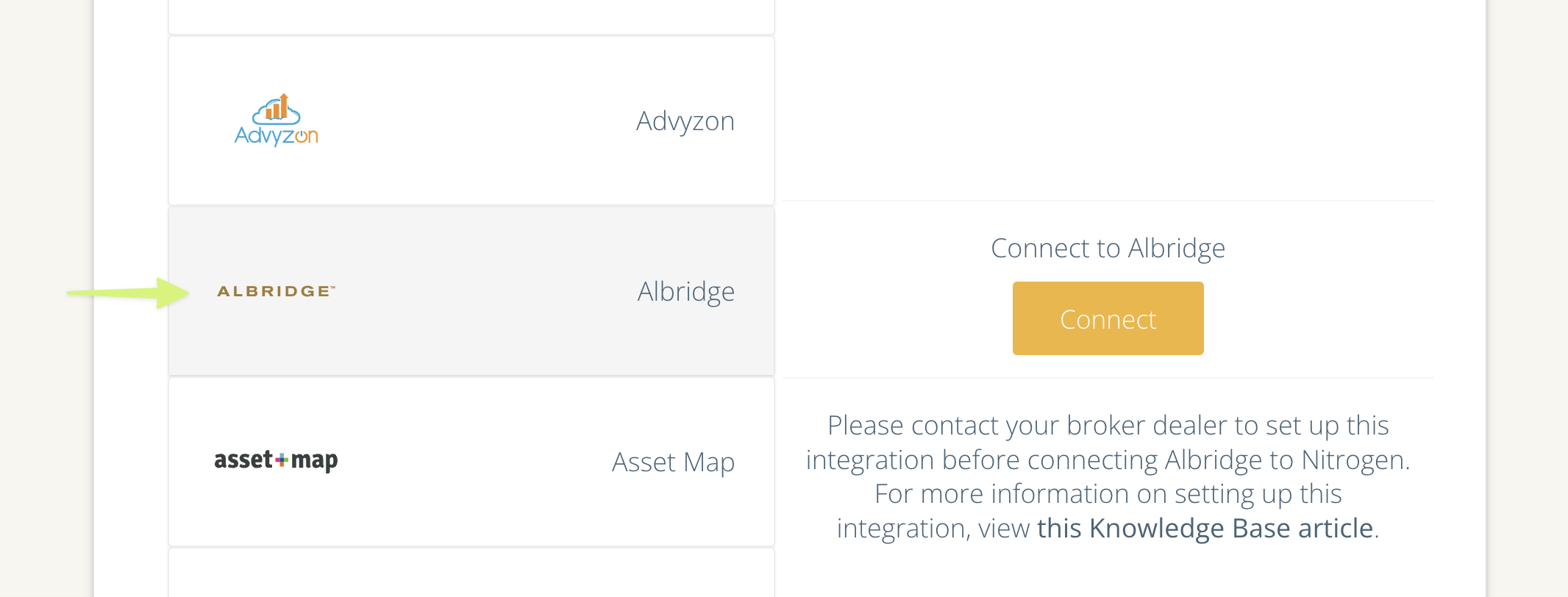Select the Asset Map integration row
The height and width of the screenshot is (597, 1568).
pos(471,462)
